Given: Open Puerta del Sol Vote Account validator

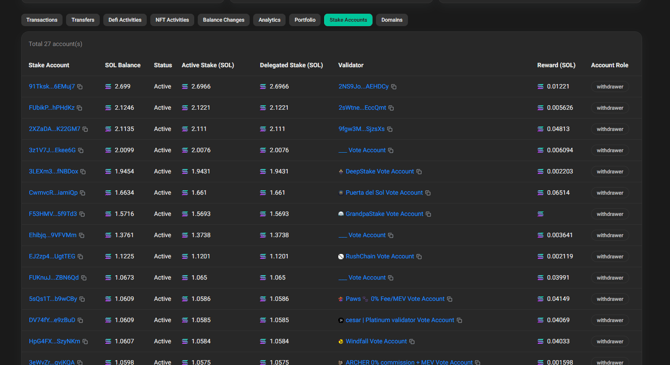Looking at the screenshot, I should coord(384,192).
